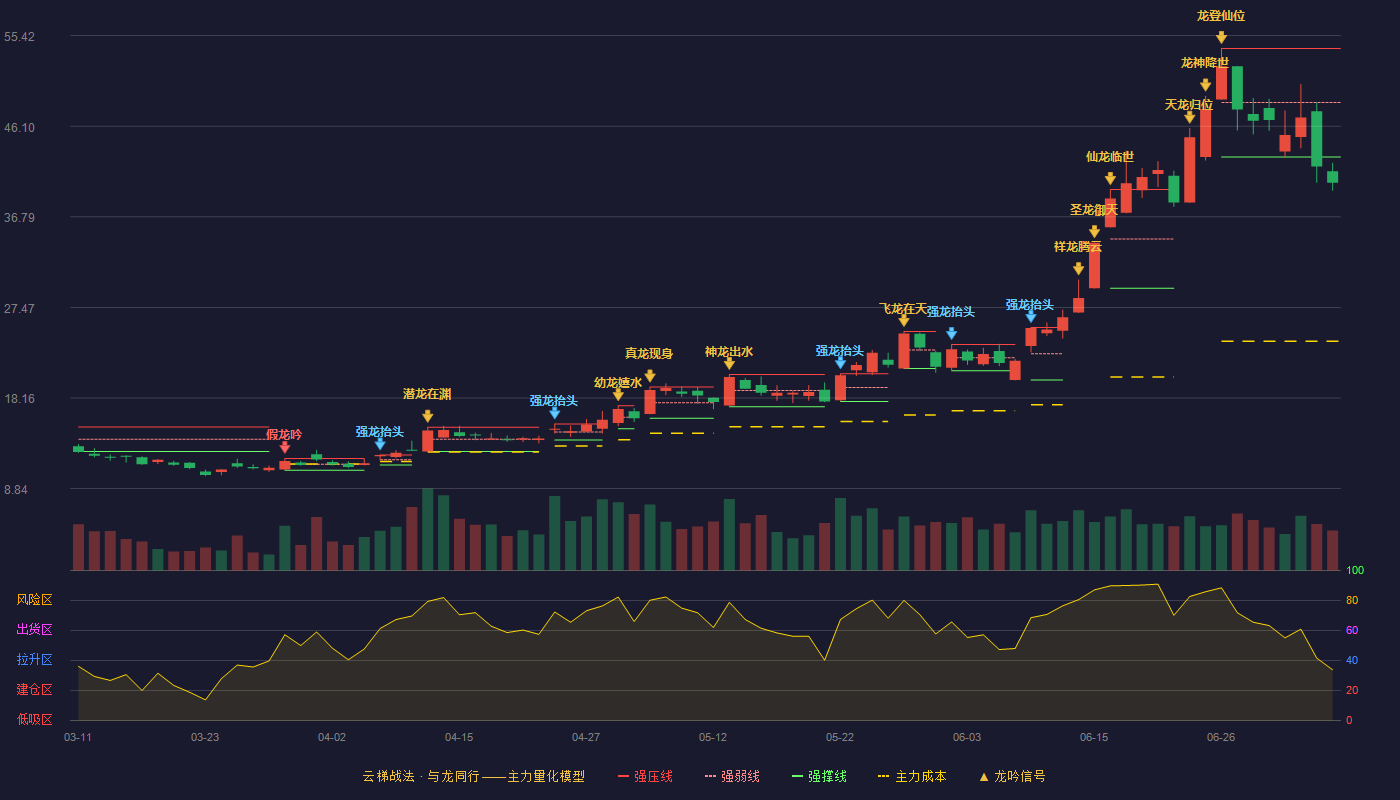Click the 真龙现身 signal arrow
Image resolution: width=1400 pixels, height=800 pixels.
650,376
